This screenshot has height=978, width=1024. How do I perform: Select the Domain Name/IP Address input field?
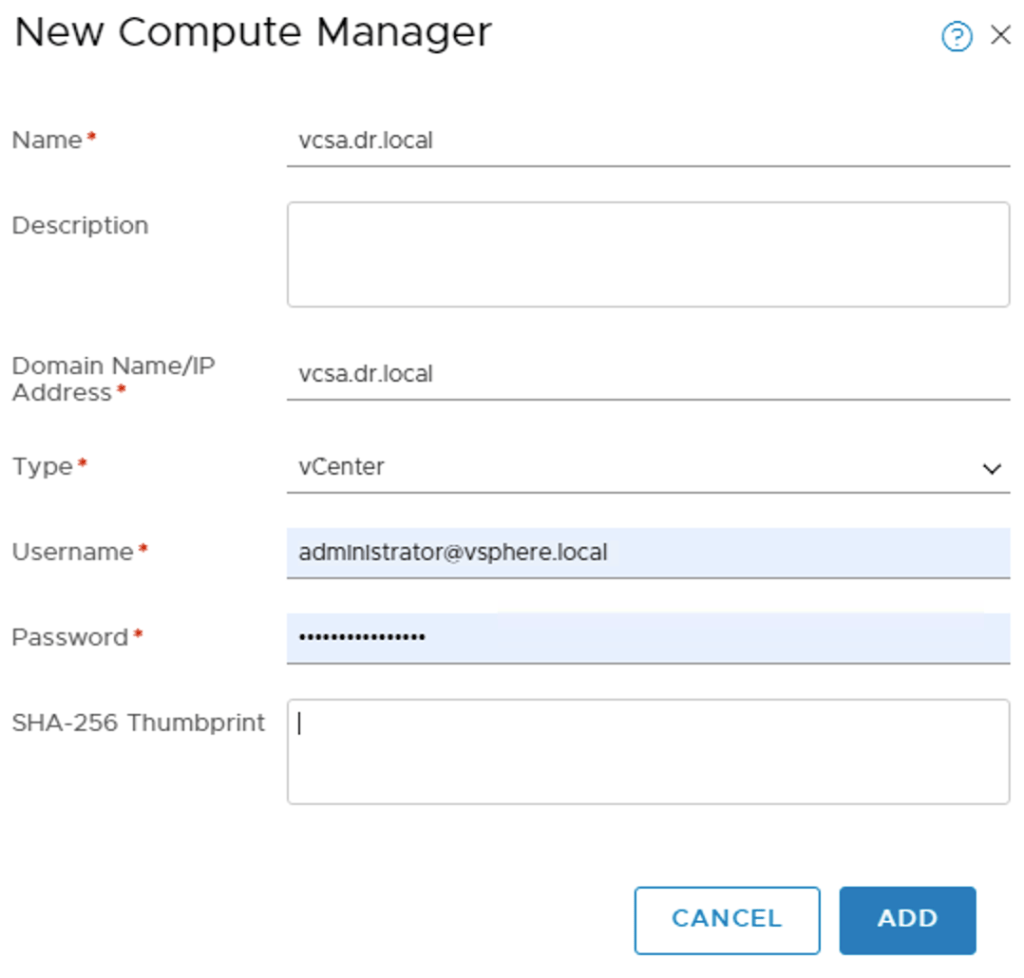click(x=647, y=375)
